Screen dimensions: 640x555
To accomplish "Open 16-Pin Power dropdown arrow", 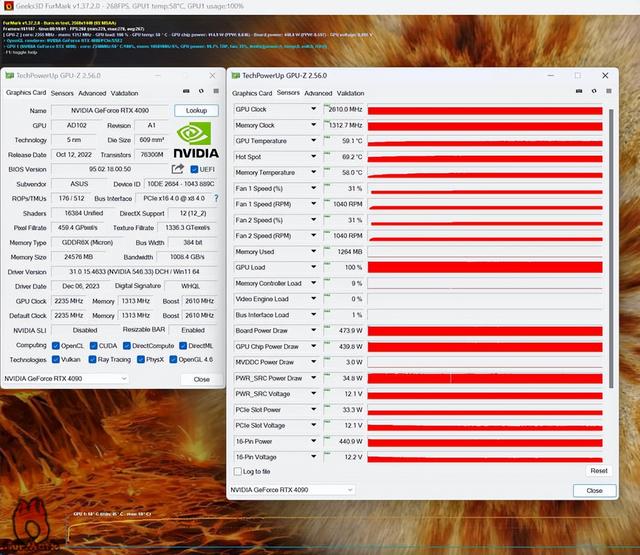I will (313, 441).
